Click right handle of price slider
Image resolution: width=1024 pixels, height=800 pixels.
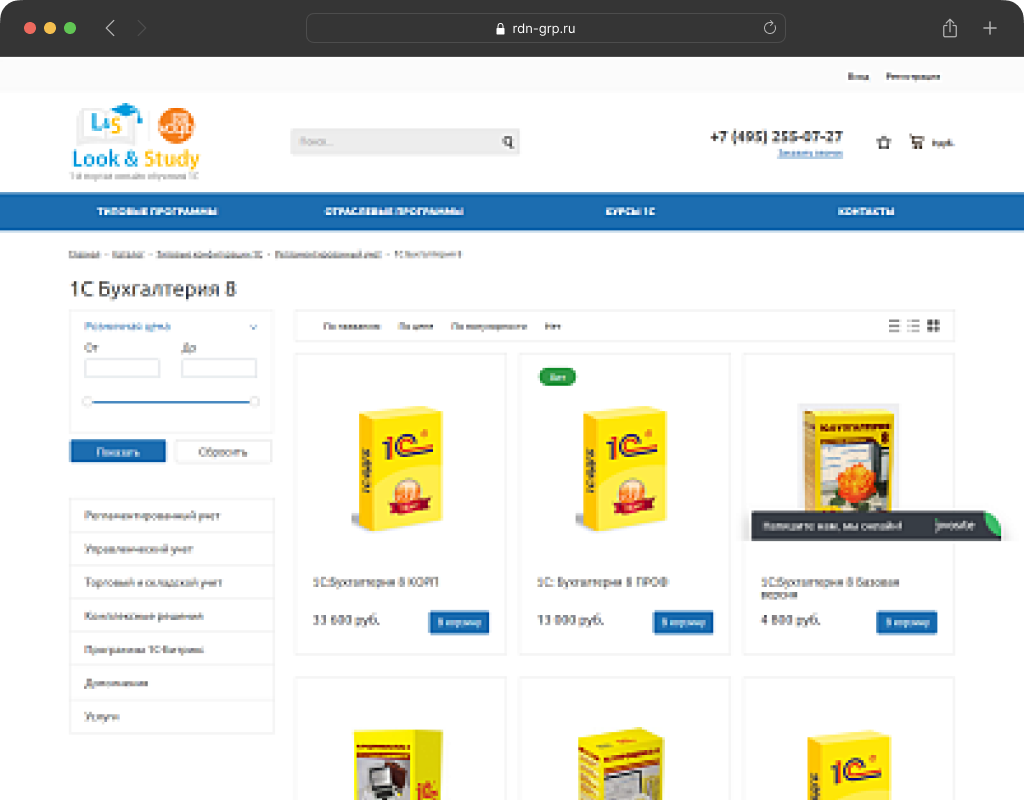(x=254, y=401)
